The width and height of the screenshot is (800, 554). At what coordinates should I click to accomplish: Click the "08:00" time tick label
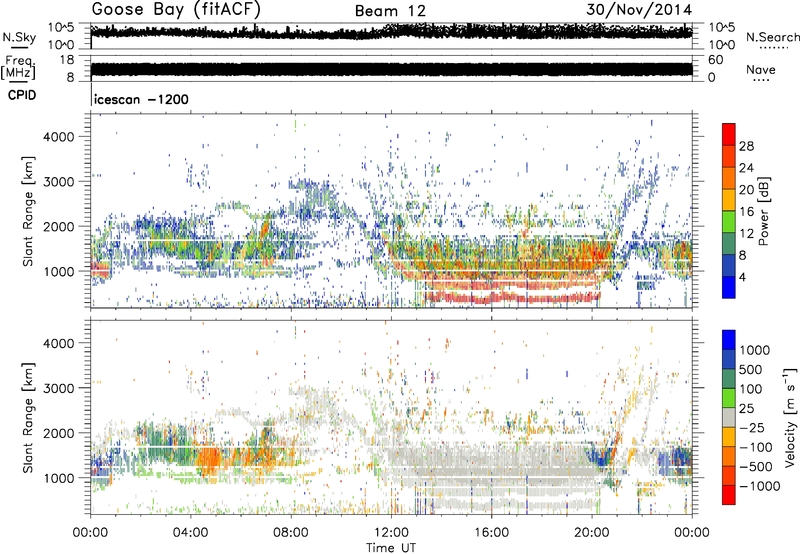pyautogui.click(x=291, y=533)
